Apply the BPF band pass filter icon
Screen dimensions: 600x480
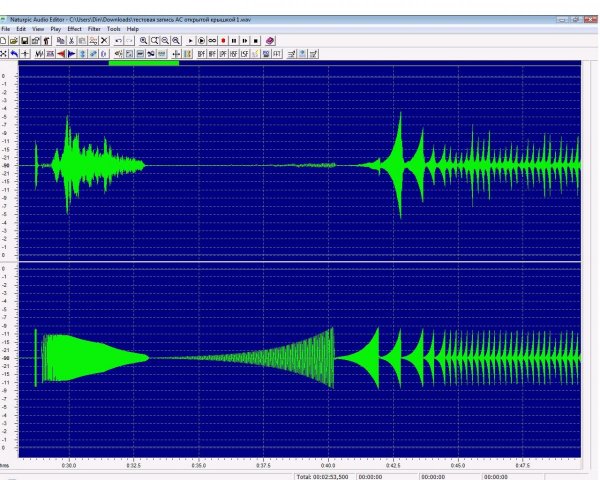coord(201,54)
